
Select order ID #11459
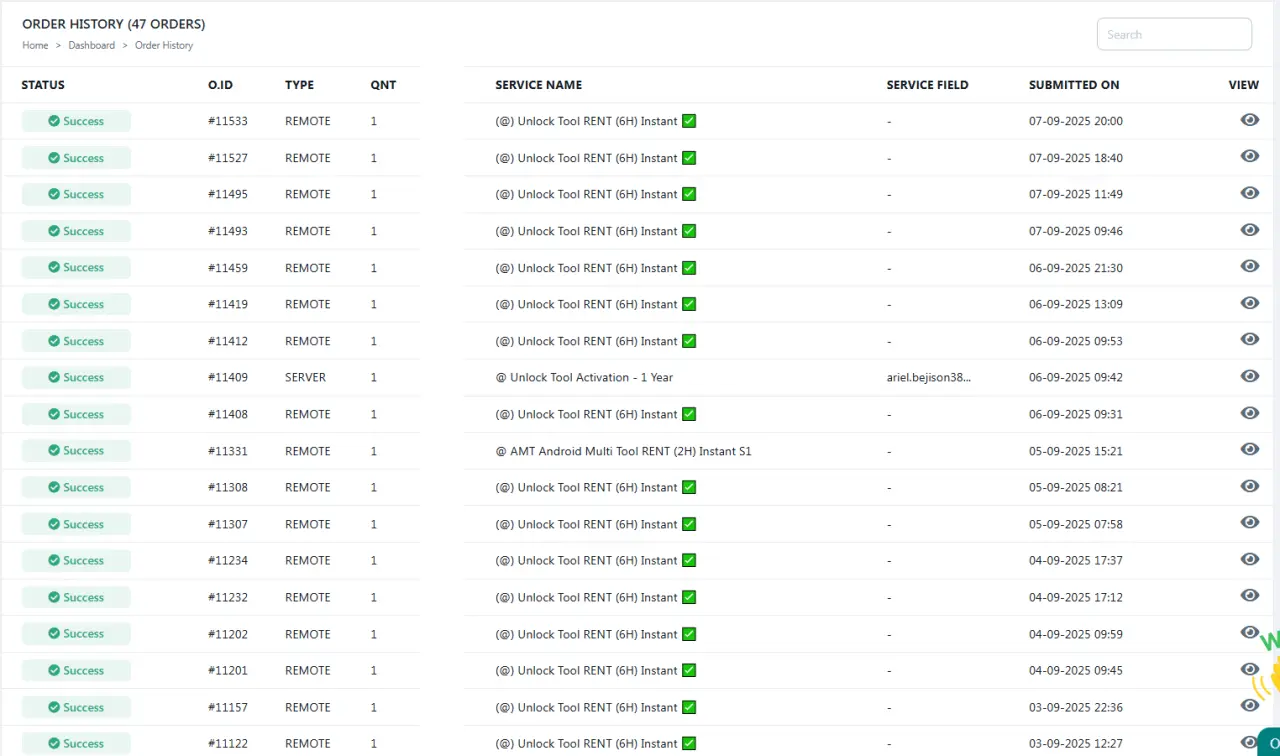(x=228, y=268)
